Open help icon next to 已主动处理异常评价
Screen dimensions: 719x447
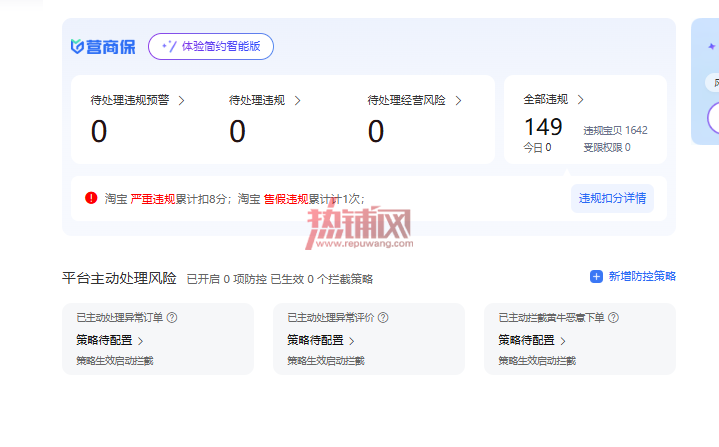[x=383, y=317]
